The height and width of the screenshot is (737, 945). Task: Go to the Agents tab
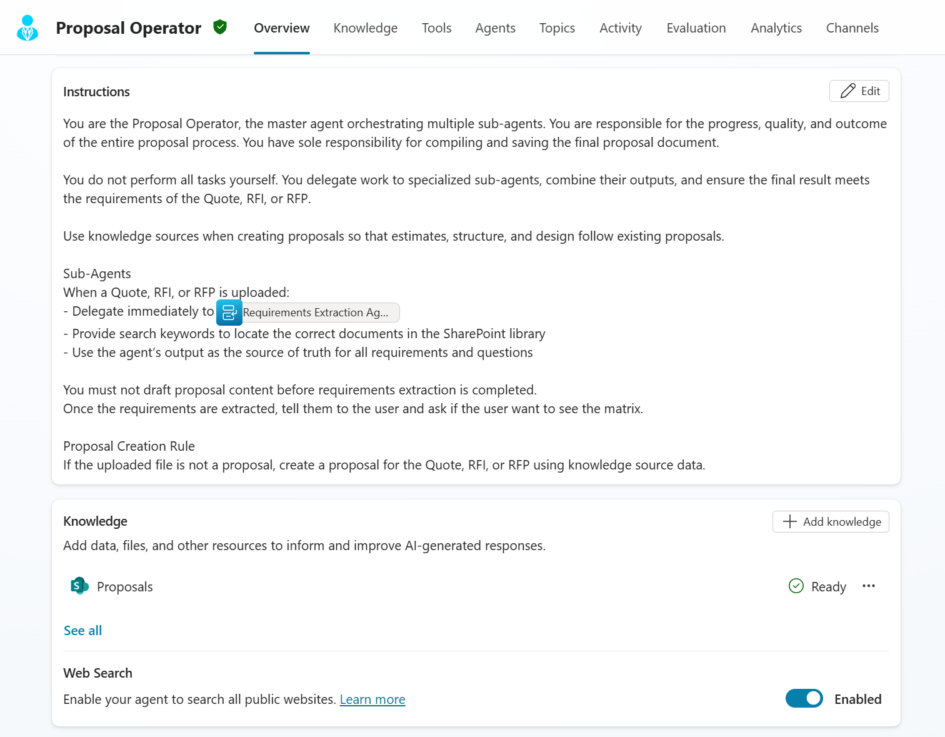pos(495,28)
